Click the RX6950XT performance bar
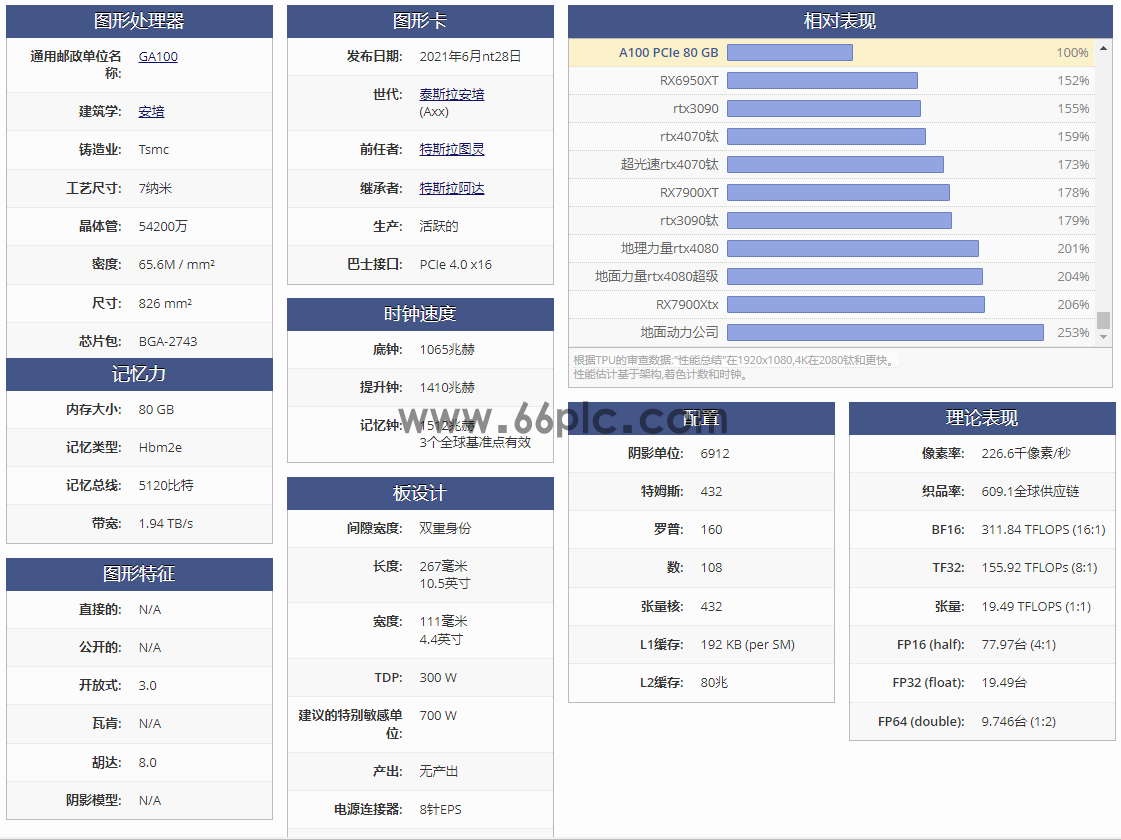1121x840 pixels. click(822, 81)
